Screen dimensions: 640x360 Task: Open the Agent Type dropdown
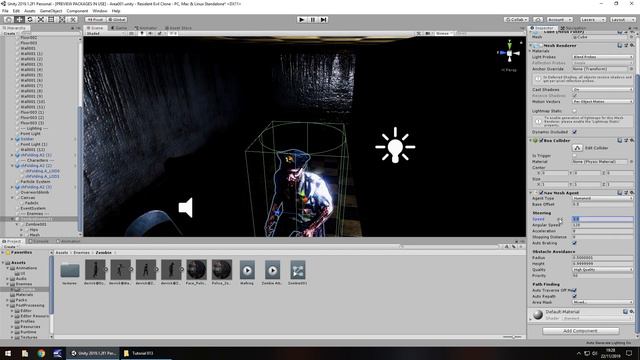pos(602,198)
